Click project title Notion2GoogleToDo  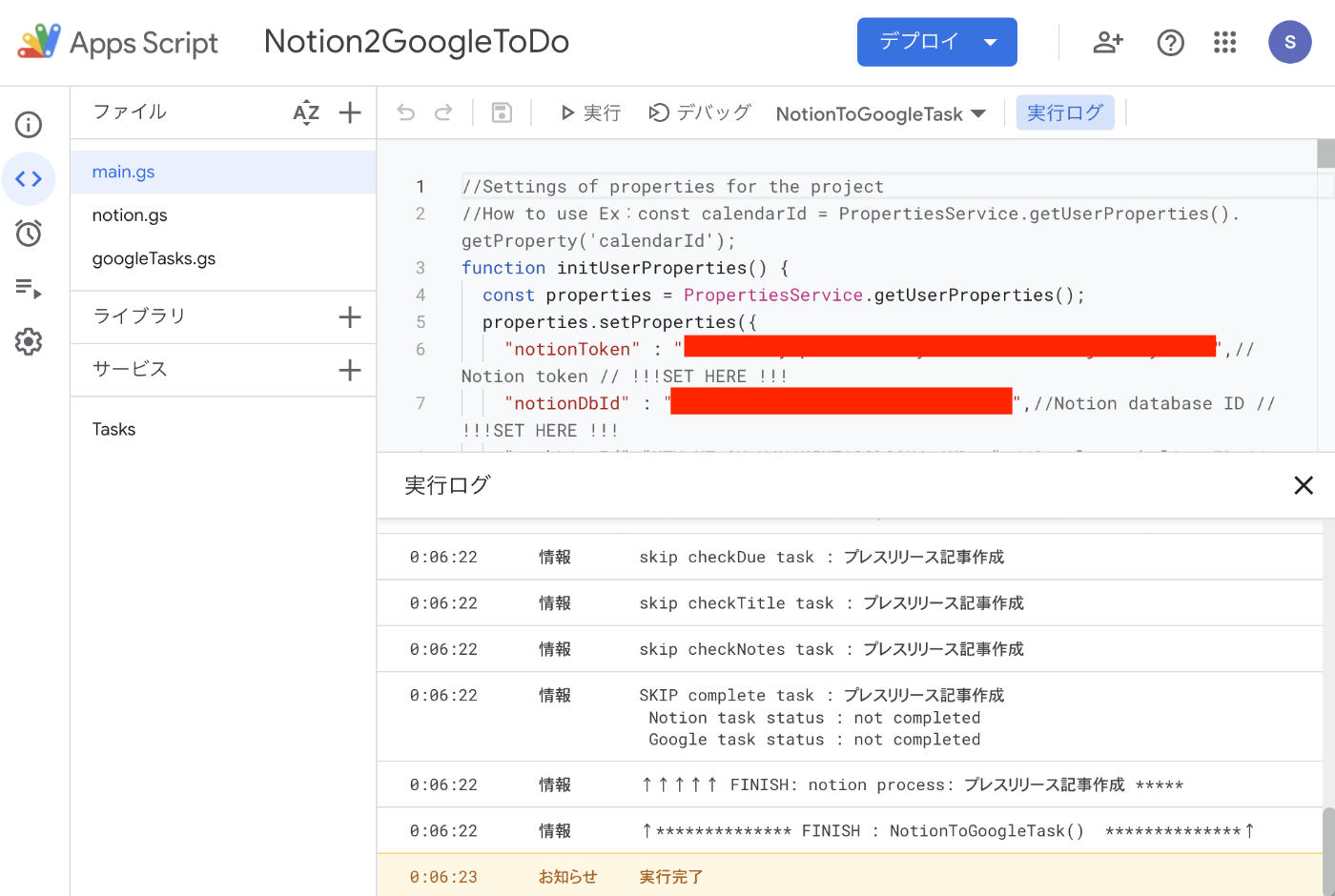point(417,42)
